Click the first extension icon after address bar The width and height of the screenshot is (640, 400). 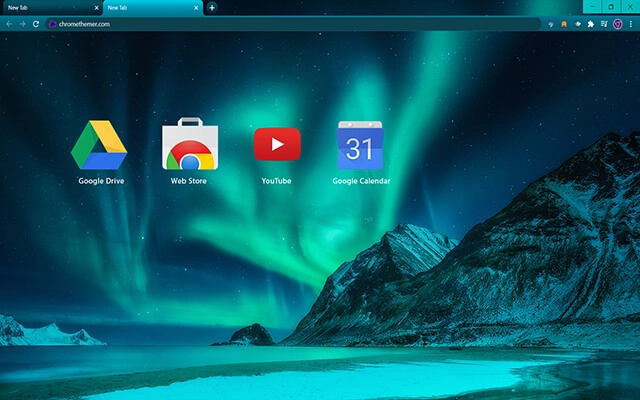click(551, 24)
